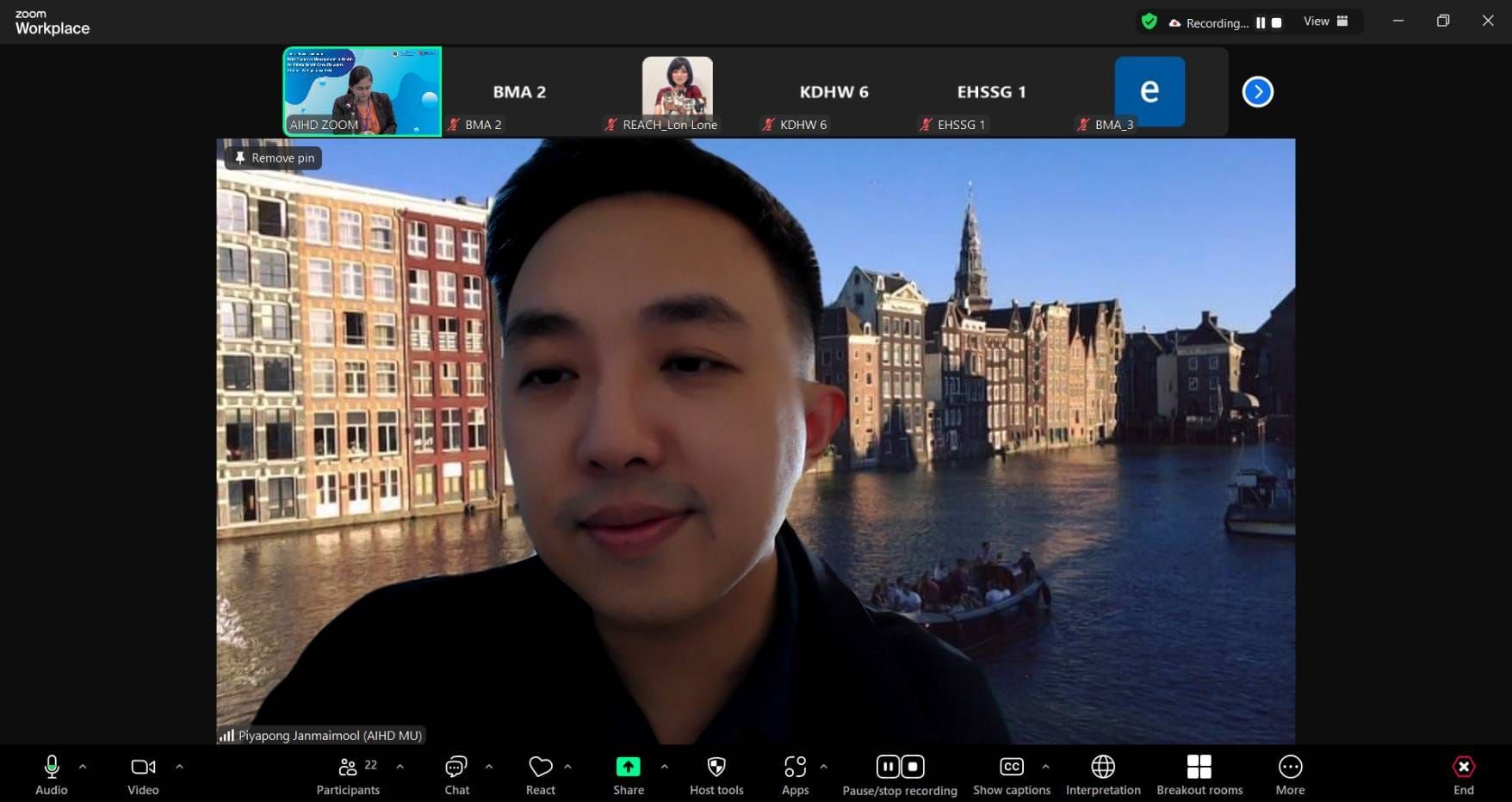1512x802 pixels.
Task: Select the AIHD ZOOM video thumbnail
Action: coord(363,91)
